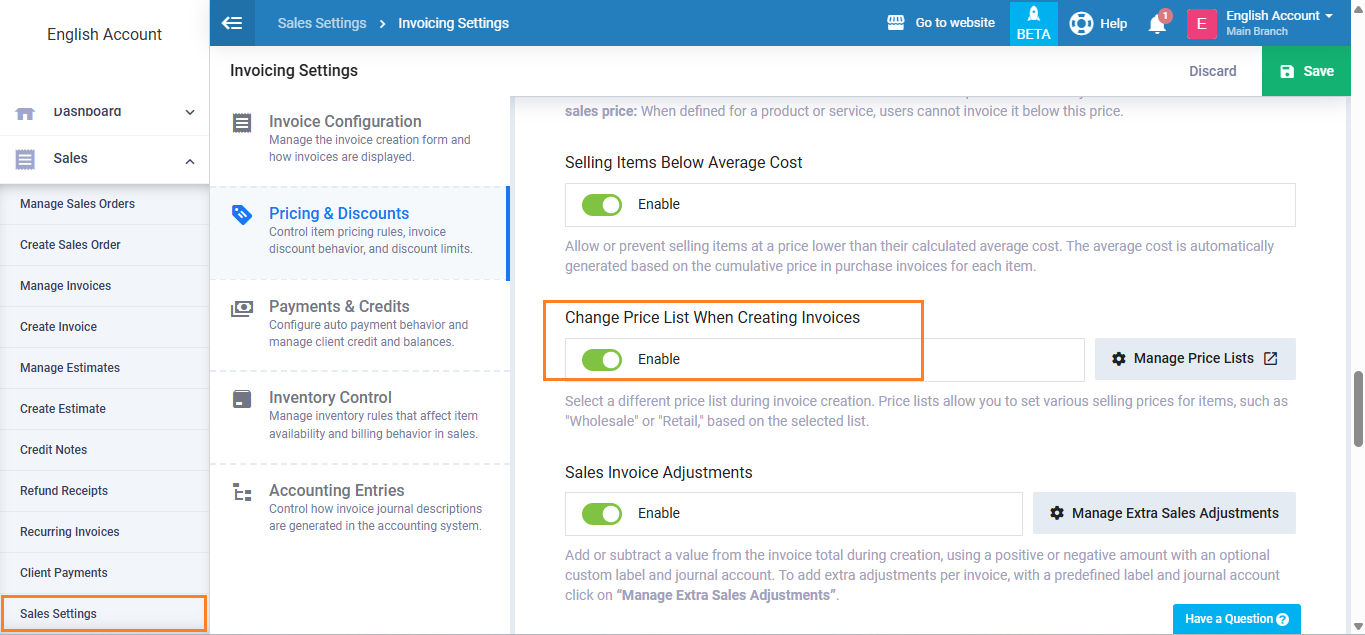Expand the Dashboard menu chevron

[190, 112]
